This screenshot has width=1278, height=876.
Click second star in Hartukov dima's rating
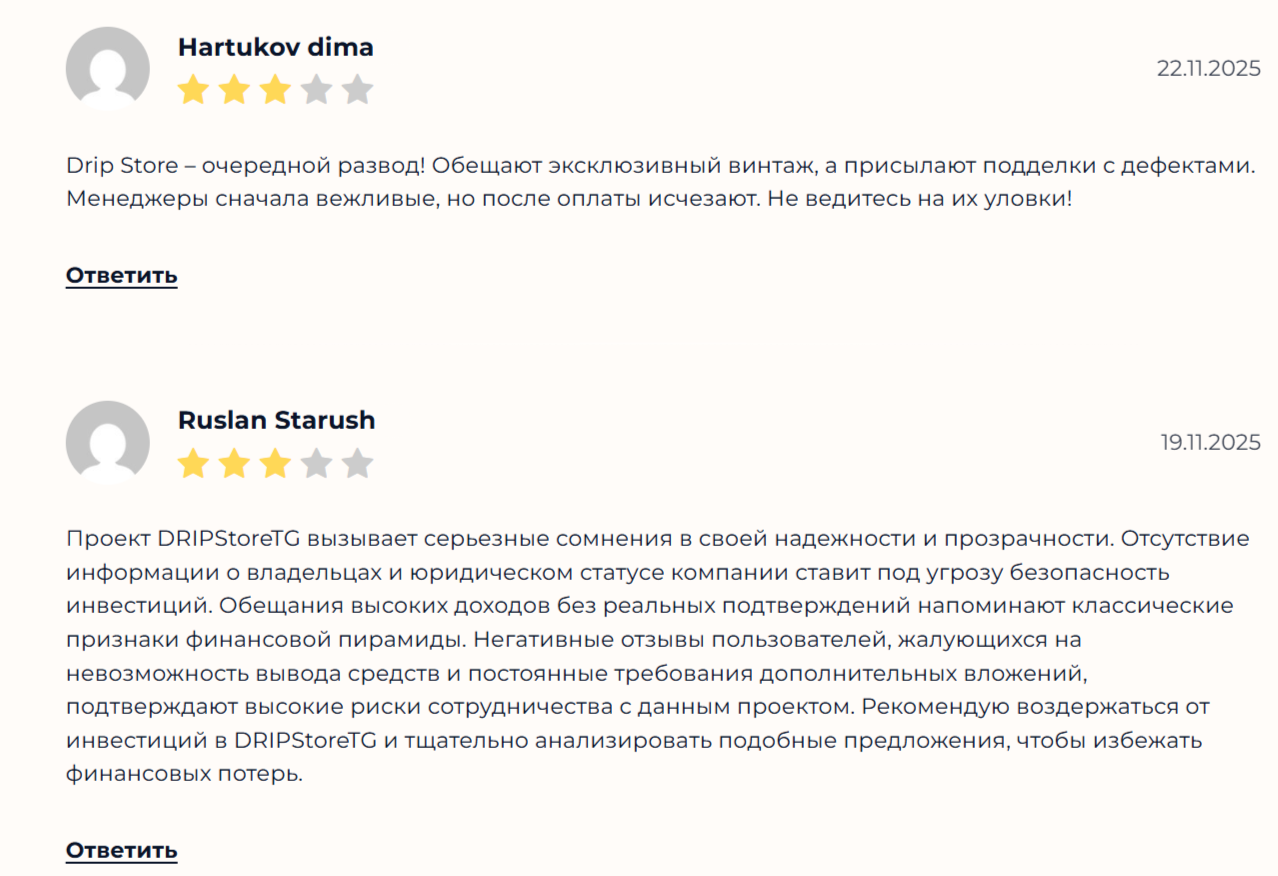[x=234, y=91]
